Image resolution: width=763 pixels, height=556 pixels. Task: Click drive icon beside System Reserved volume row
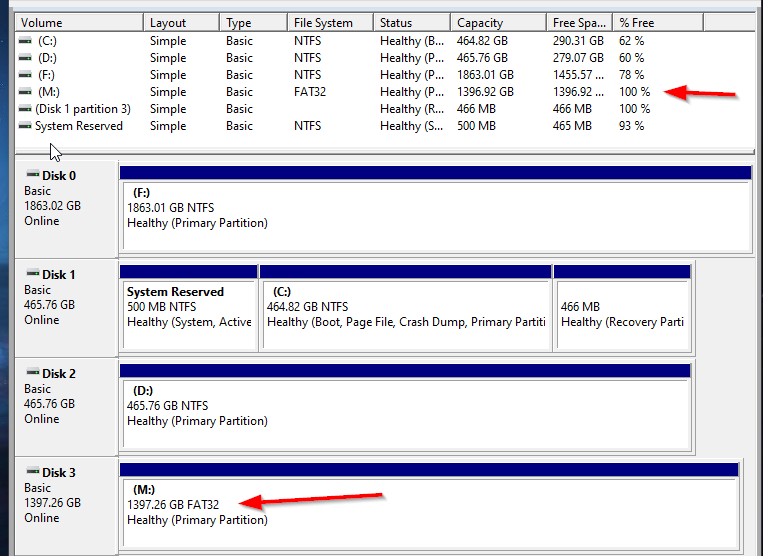(x=25, y=126)
